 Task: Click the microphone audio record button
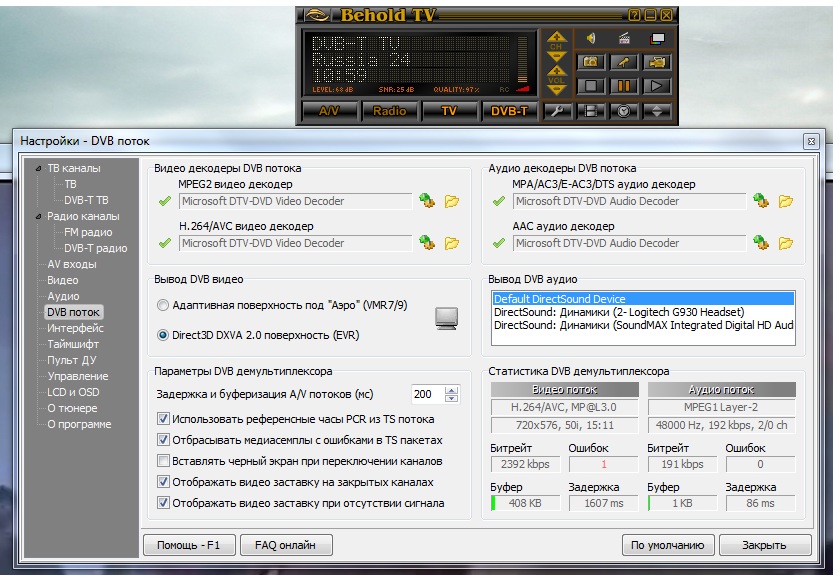click(624, 62)
